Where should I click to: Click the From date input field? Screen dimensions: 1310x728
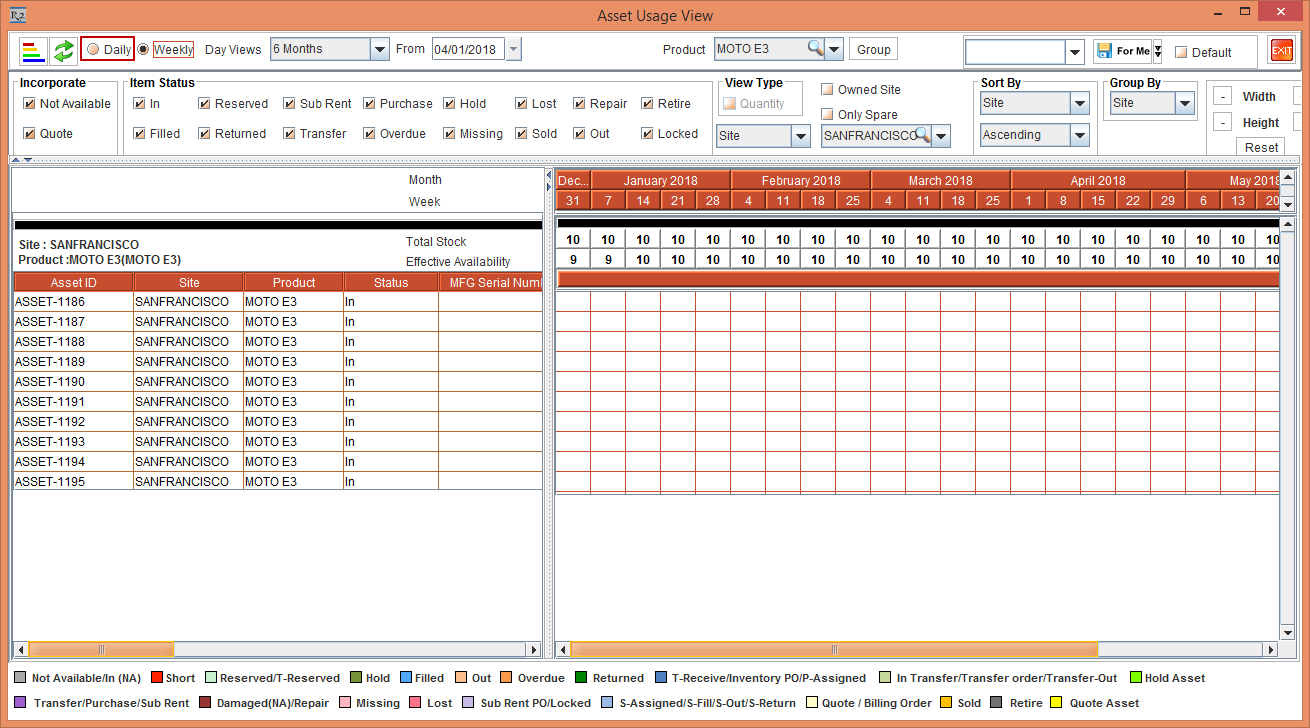click(468, 49)
